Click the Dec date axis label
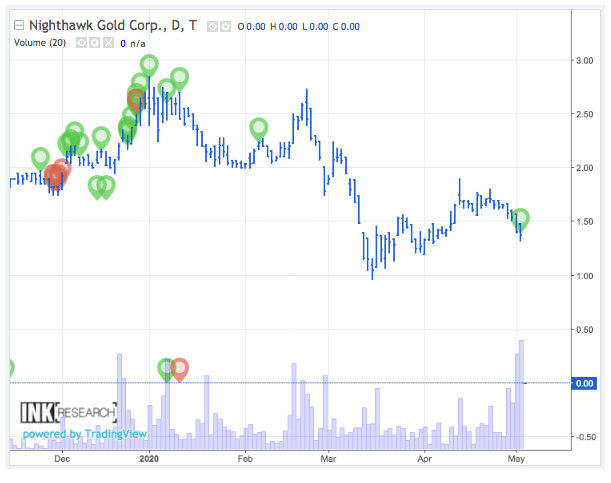The image size is (611, 483). (62, 459)
